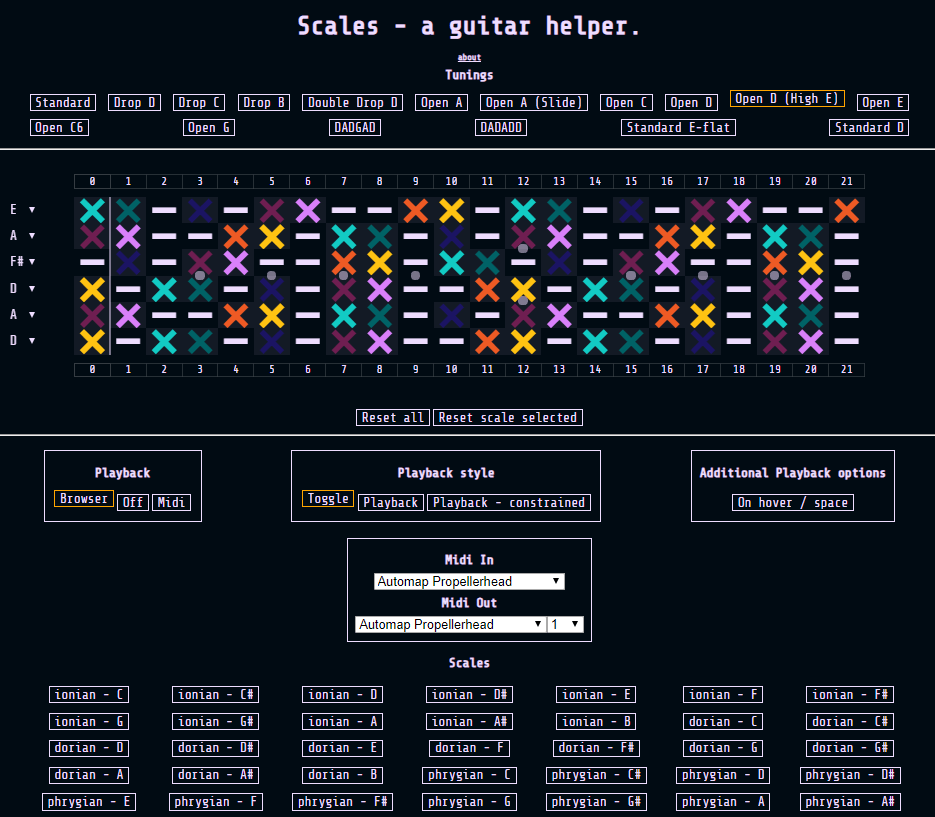Open the Midi In device dropdown
Image resolution: width=935 pixels, height=817 pixels.
coord(469,581)
